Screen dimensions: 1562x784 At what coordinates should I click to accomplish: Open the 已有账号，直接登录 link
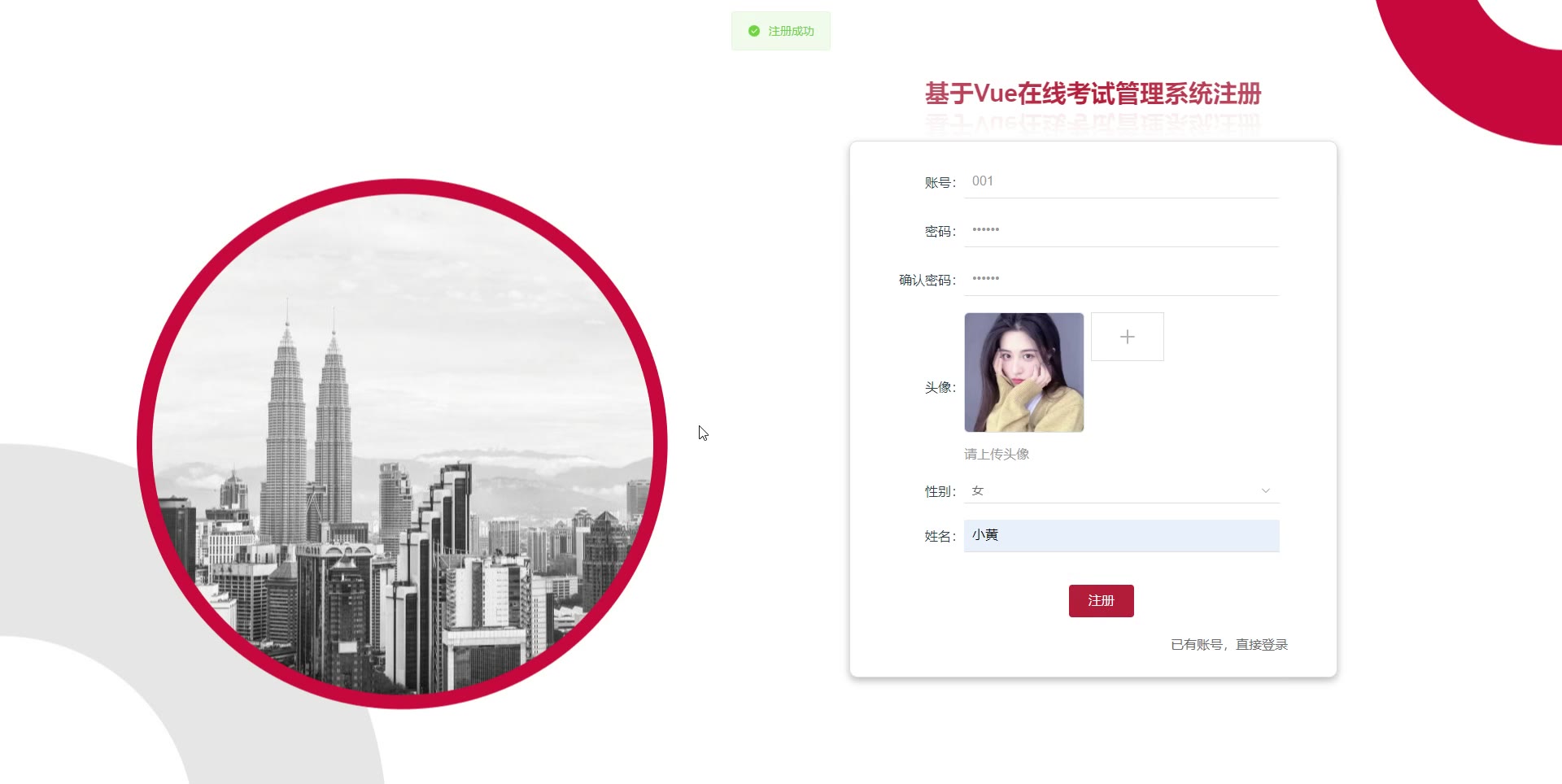[1228, 644]
